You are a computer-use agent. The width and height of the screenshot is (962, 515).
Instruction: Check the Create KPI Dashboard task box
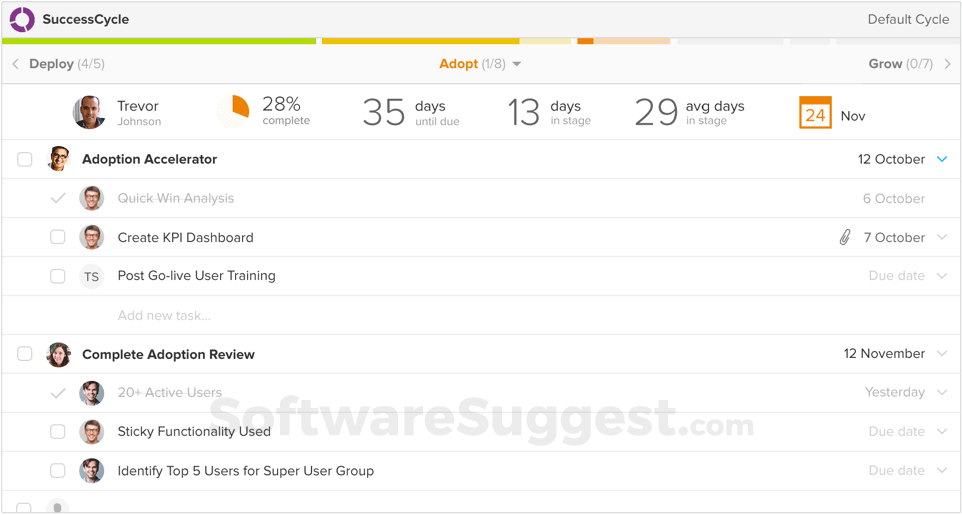click(58, 237)
